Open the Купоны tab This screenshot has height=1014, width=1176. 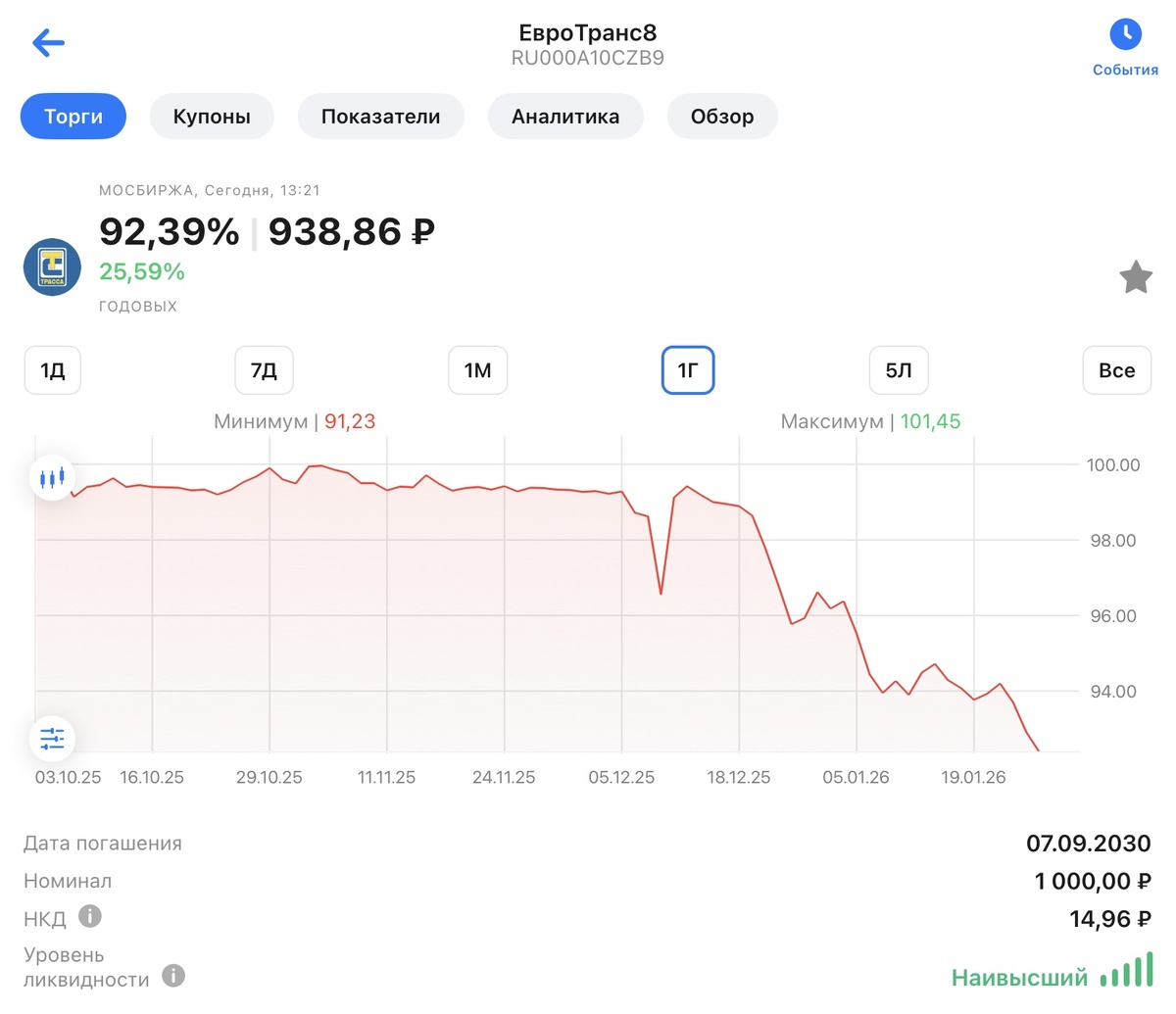(x=212, y=117)
